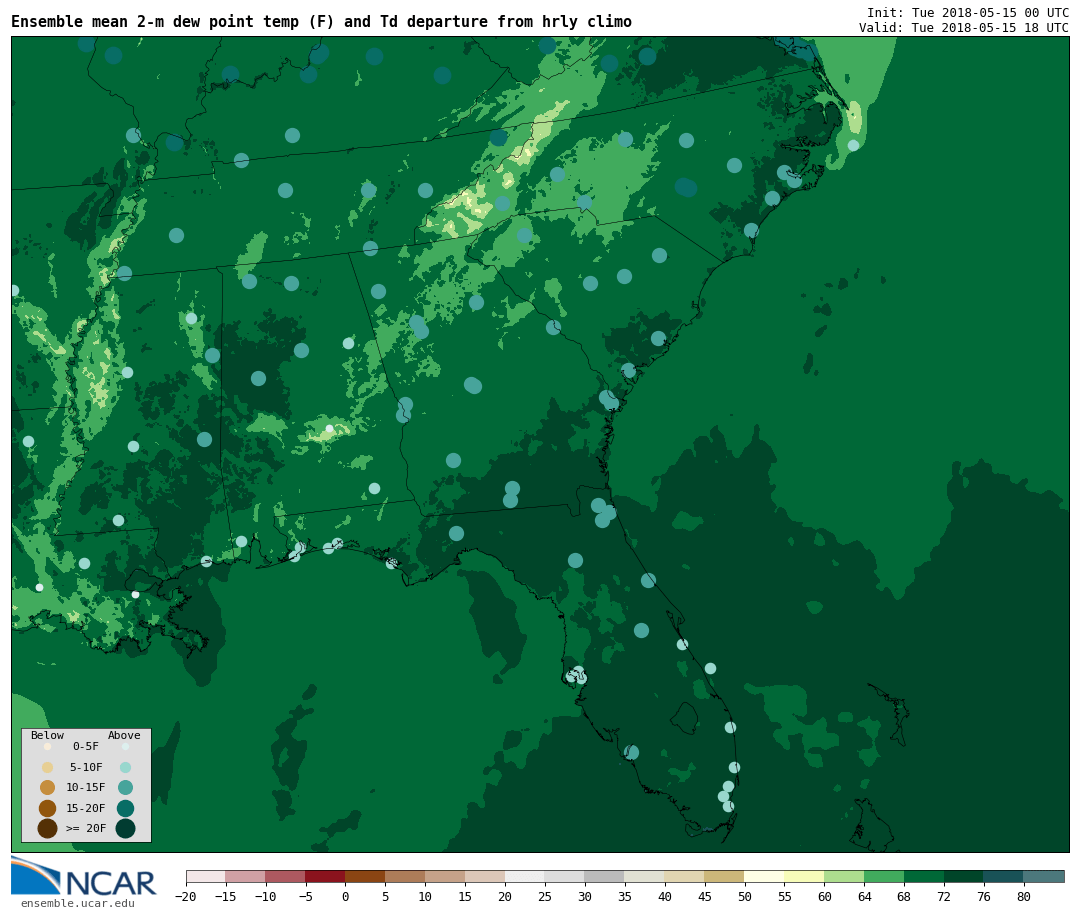Open the ensemble.ucar.edu link

78,903
